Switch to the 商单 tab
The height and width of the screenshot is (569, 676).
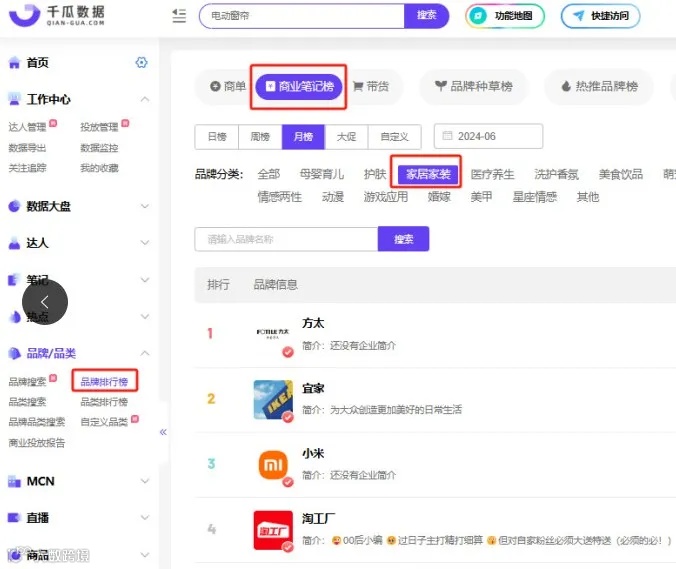click(x=228, y=87)
